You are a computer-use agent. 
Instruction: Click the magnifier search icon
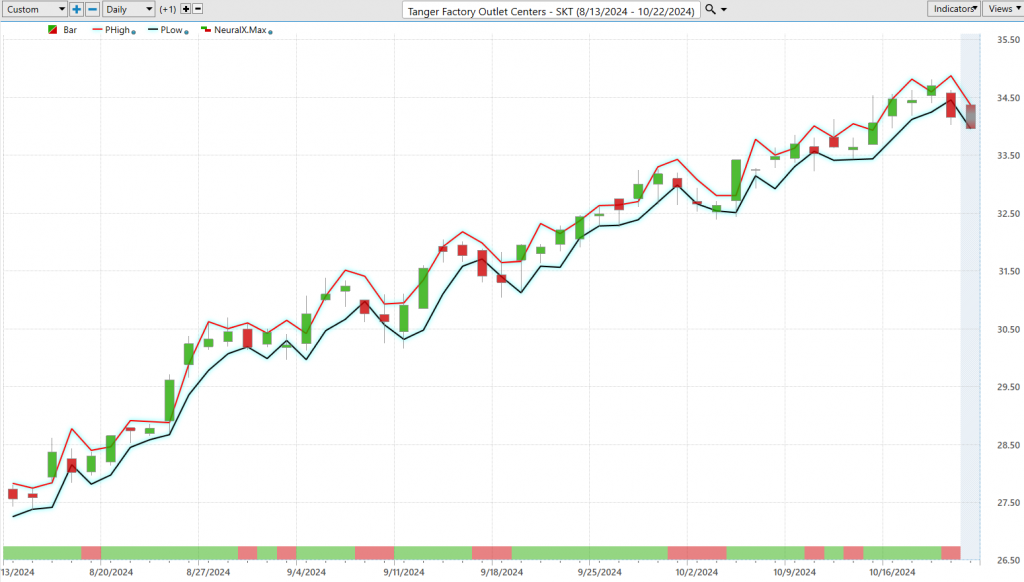(711, 9)
